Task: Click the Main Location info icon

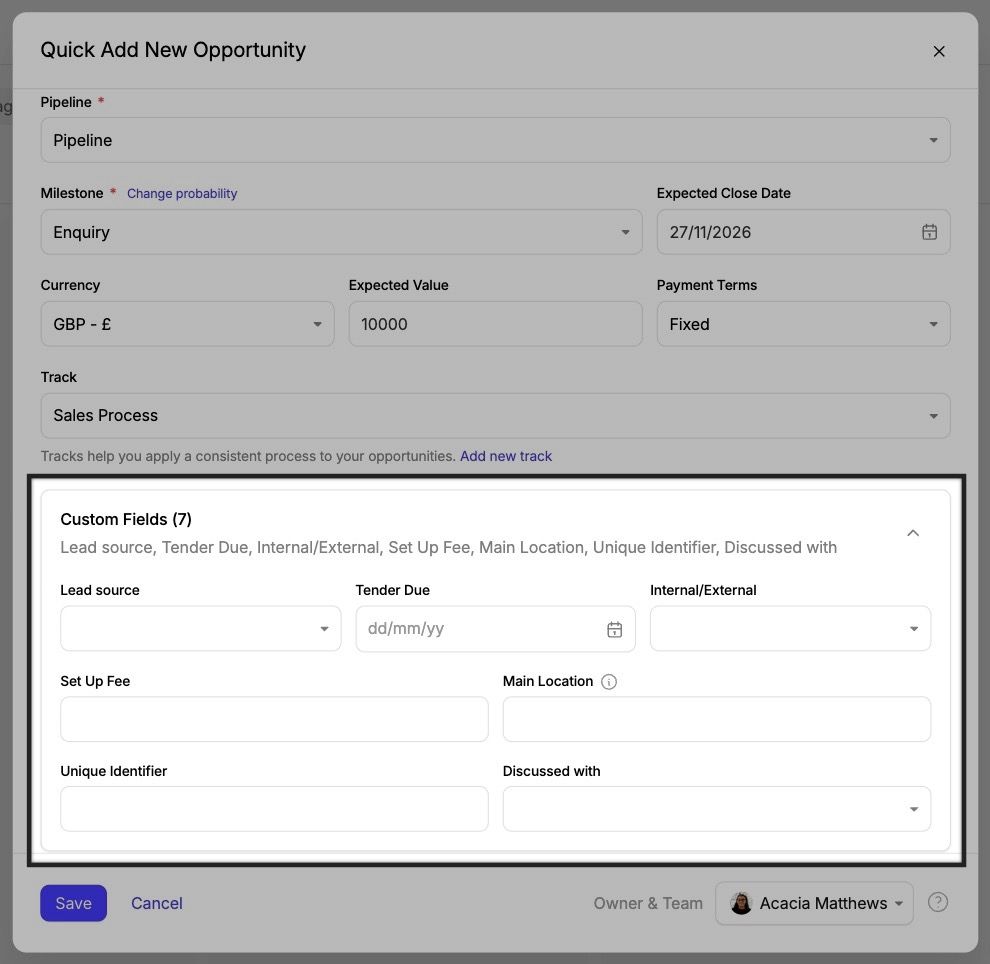Action: (x=609, y=682)
